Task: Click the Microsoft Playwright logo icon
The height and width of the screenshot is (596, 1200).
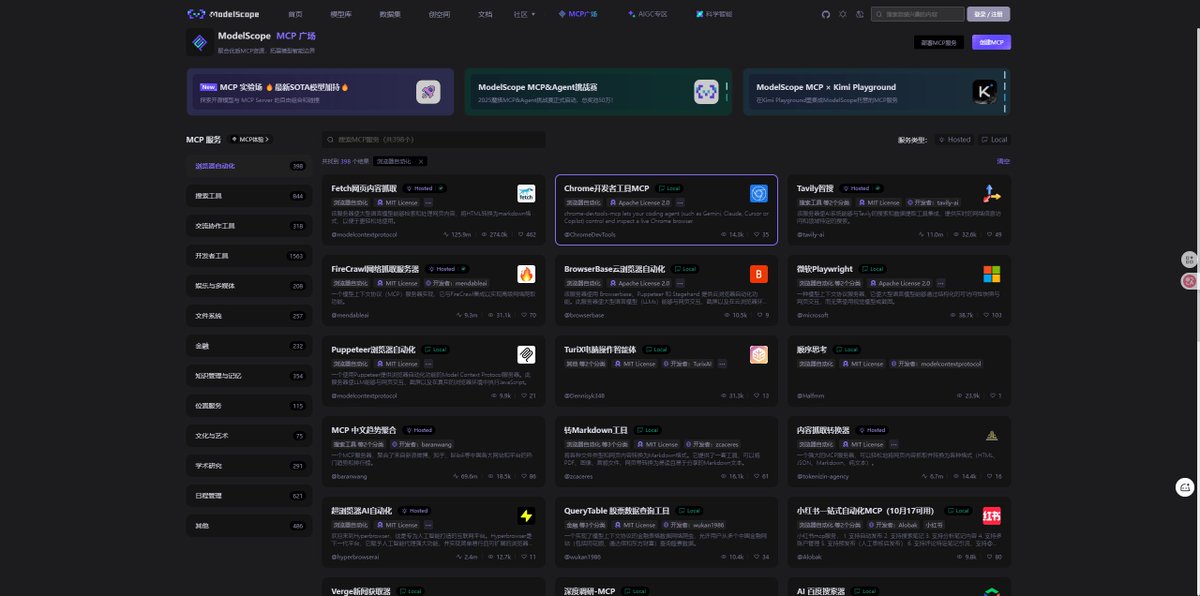Action: click(x=991, y=274)
